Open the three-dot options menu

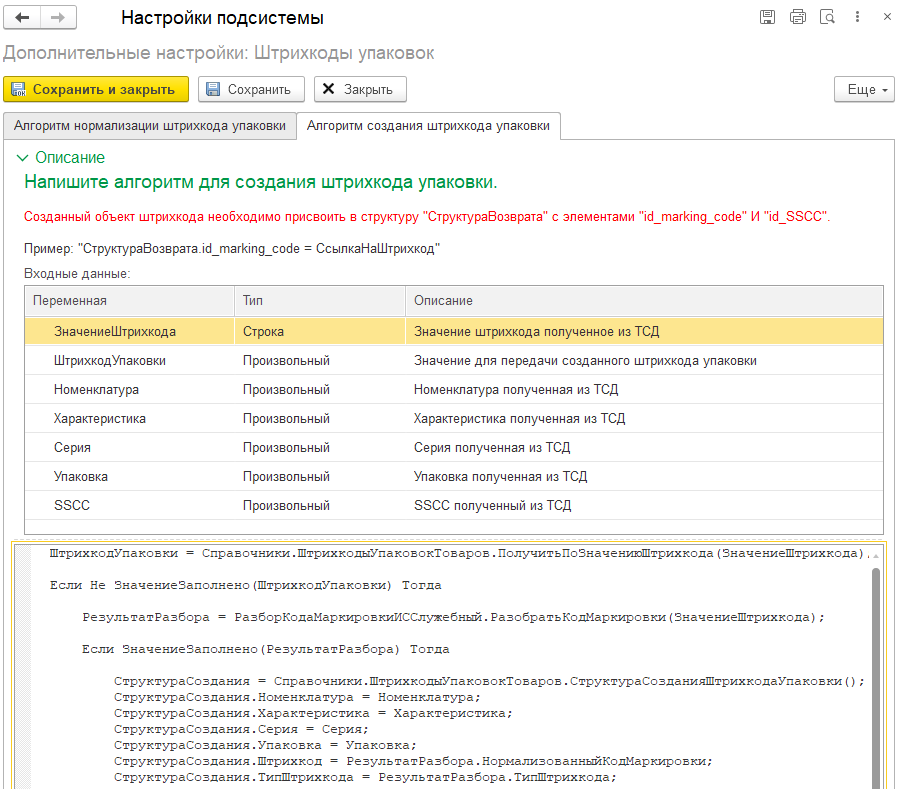coord(857,17)
